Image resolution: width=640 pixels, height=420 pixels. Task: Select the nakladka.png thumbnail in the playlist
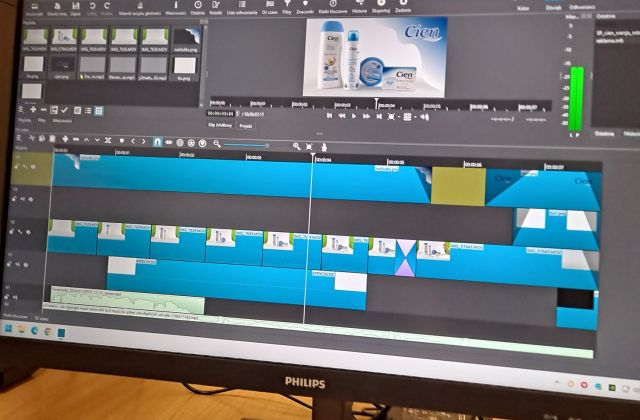pos(186,40)
